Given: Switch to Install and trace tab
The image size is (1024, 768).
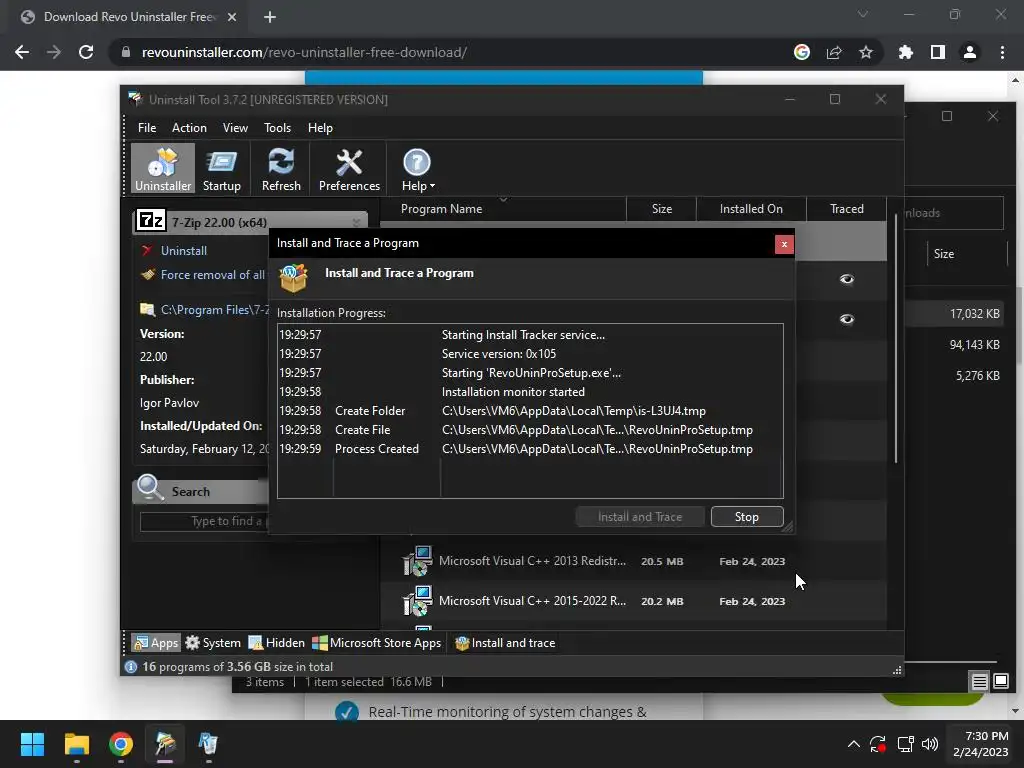Looking at the screenshot, I should 505,643.
